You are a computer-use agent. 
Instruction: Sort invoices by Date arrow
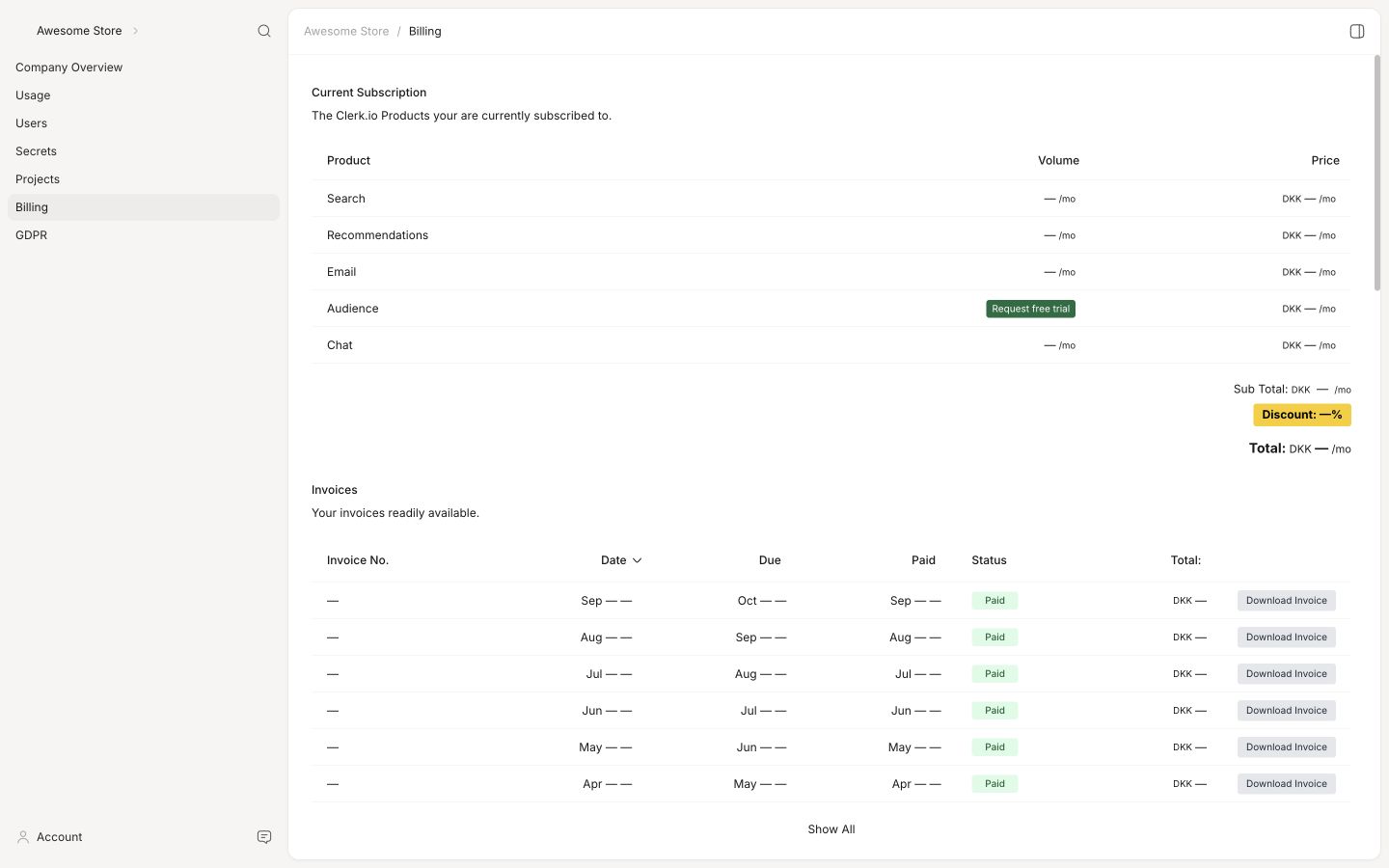click(637, 560)
